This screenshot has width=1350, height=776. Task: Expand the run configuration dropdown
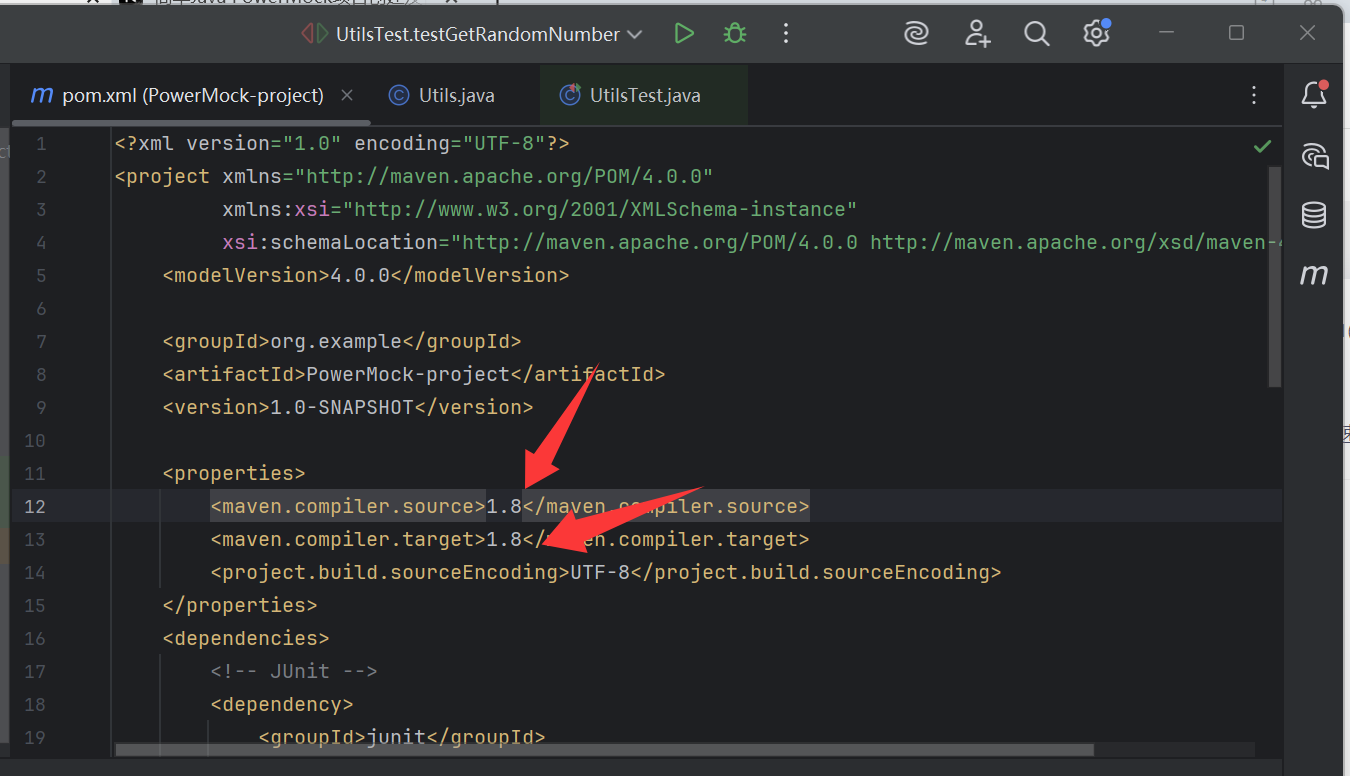pos(635,33)
